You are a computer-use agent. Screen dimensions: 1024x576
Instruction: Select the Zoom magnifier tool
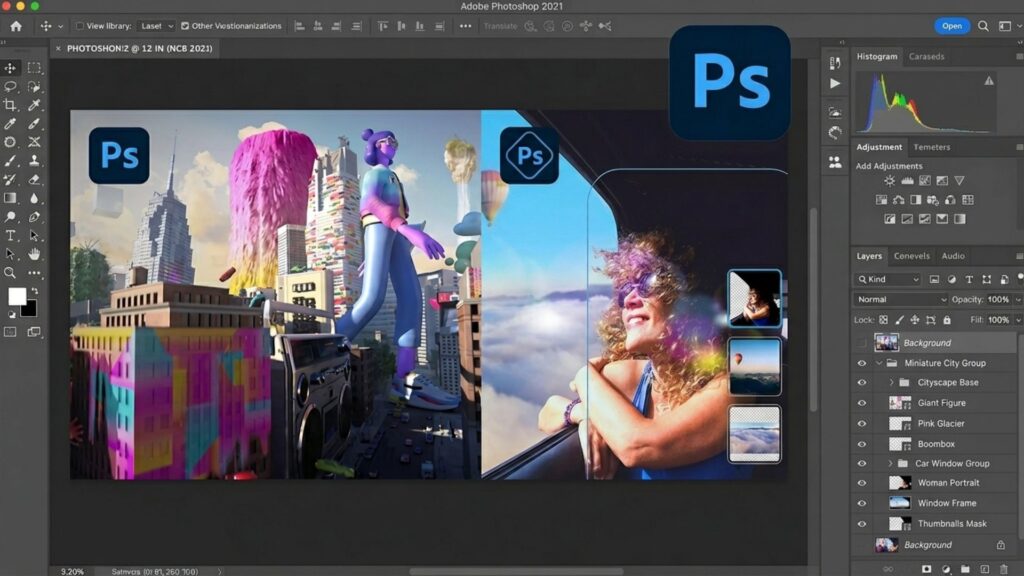[10, 273]
